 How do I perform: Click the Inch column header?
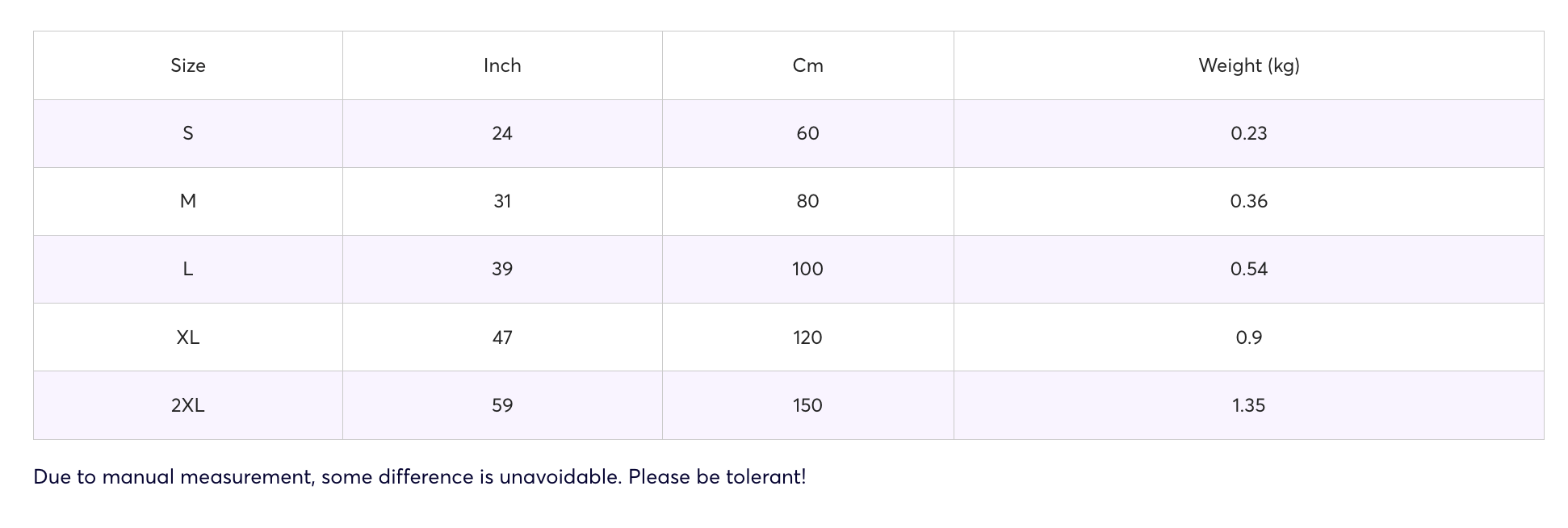502,65
